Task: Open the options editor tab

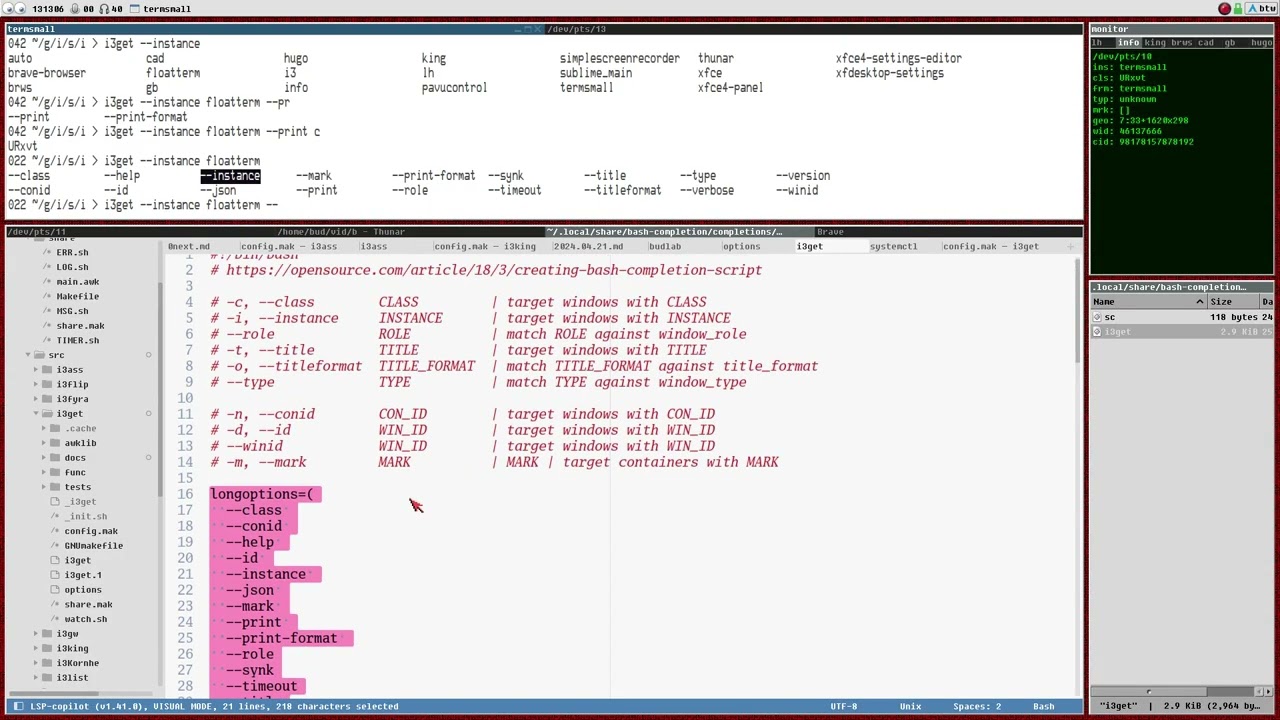Action: click(741, 246)
